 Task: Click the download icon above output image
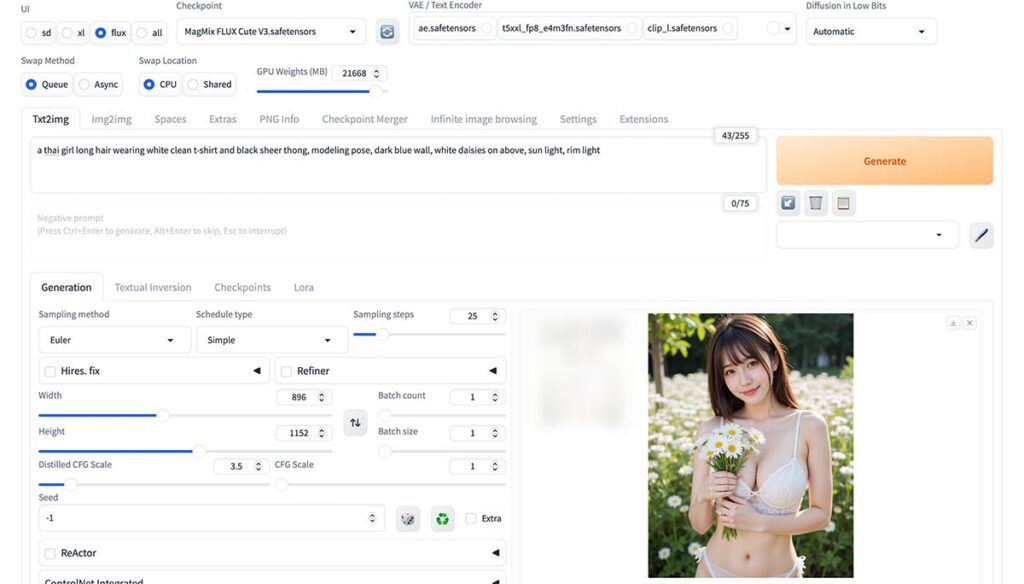(x=953, y=323)
